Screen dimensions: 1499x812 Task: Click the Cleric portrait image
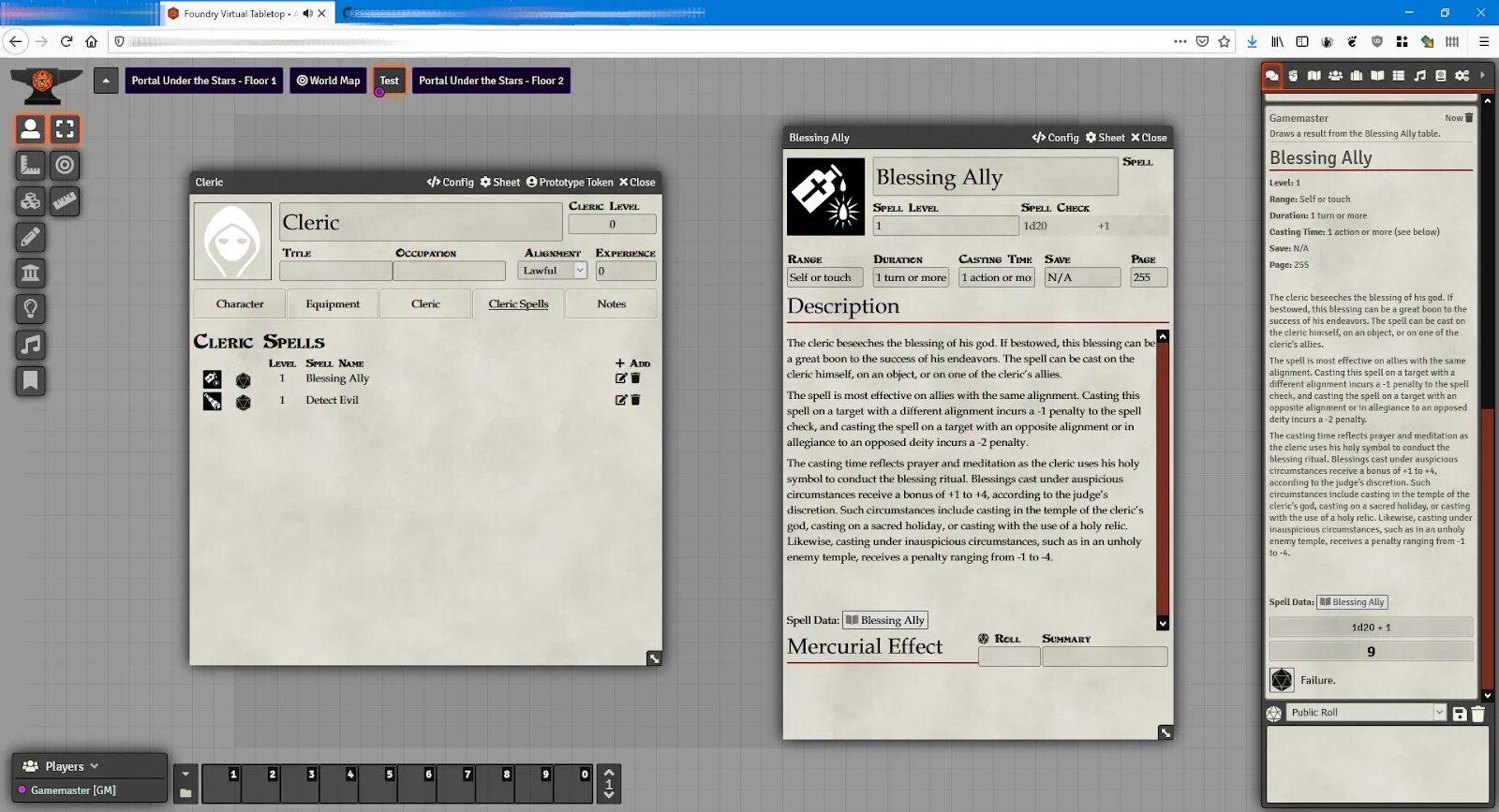tap(232, 242)
